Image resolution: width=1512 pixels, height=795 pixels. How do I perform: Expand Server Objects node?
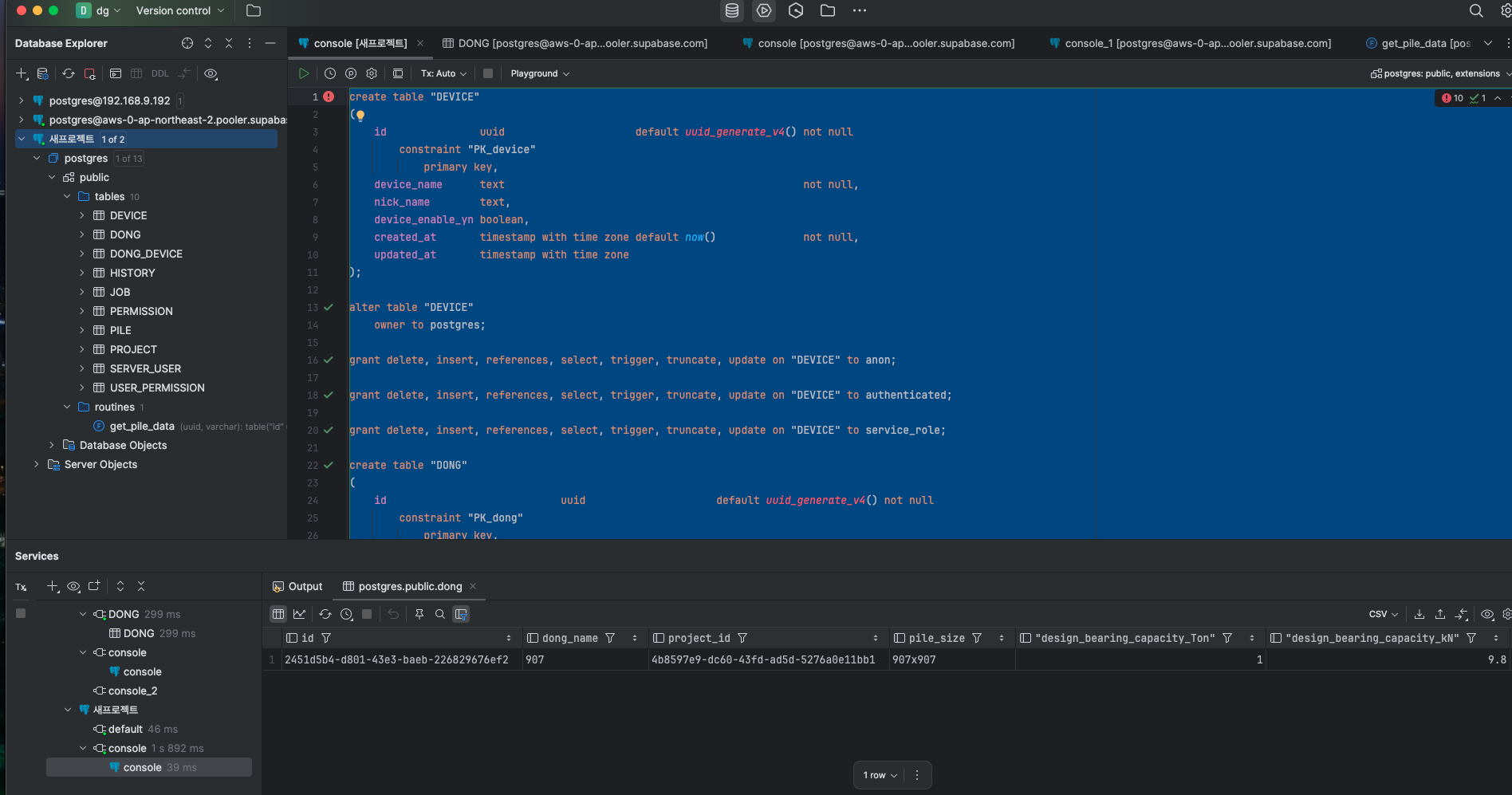point(36,464)
